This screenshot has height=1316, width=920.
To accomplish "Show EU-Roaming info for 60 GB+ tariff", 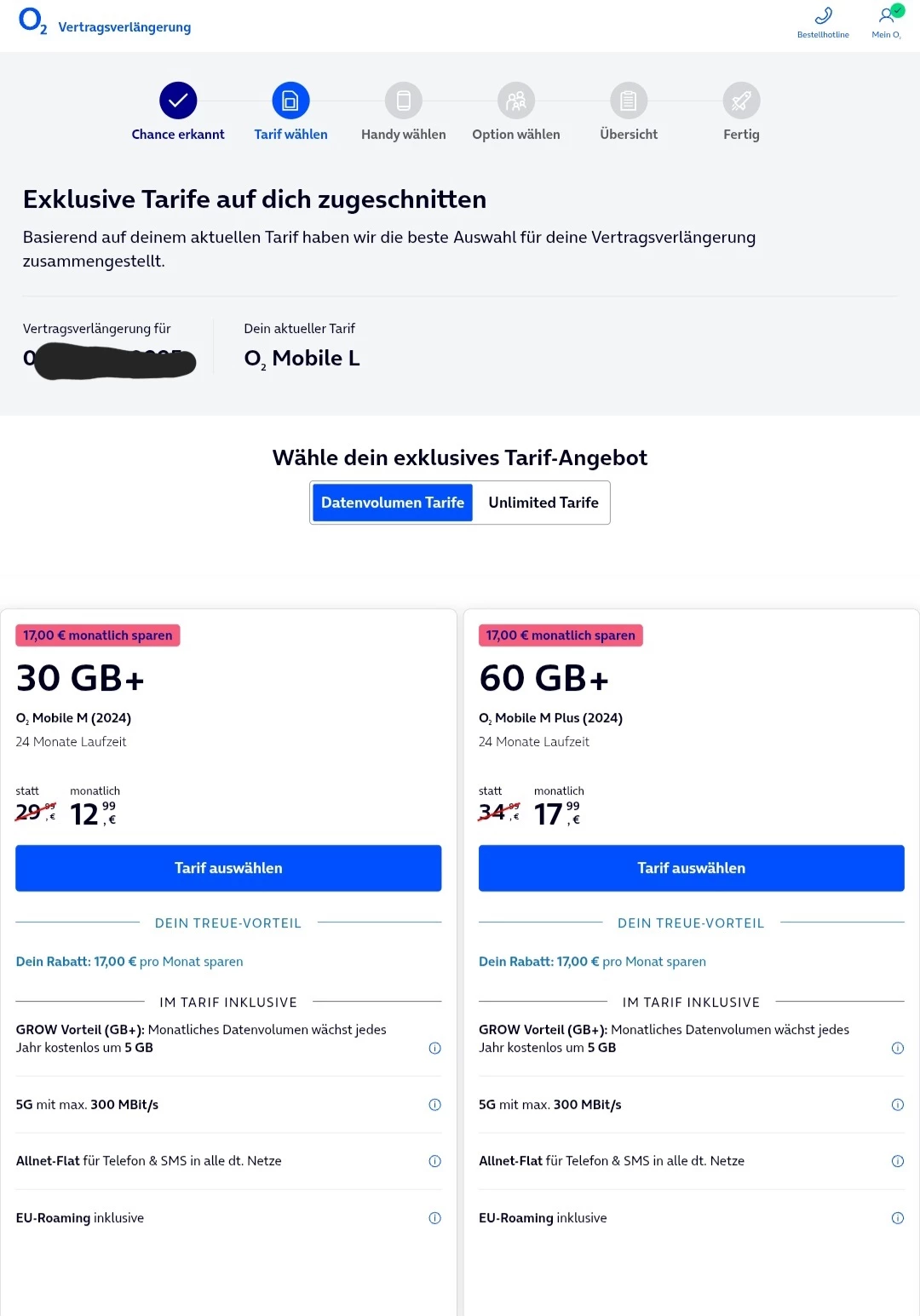I will pos(897,1218).
